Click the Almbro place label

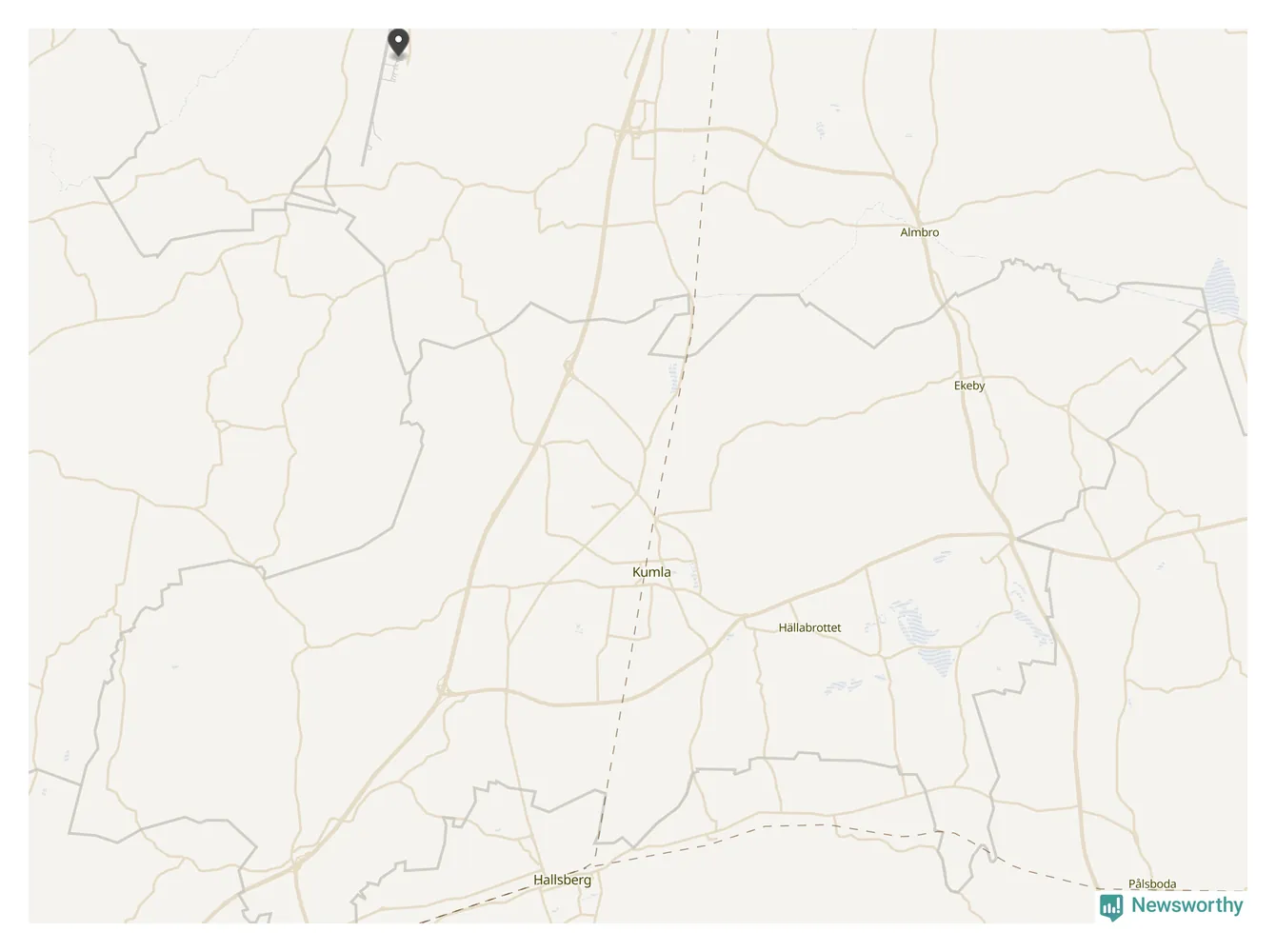pos(920,232)
